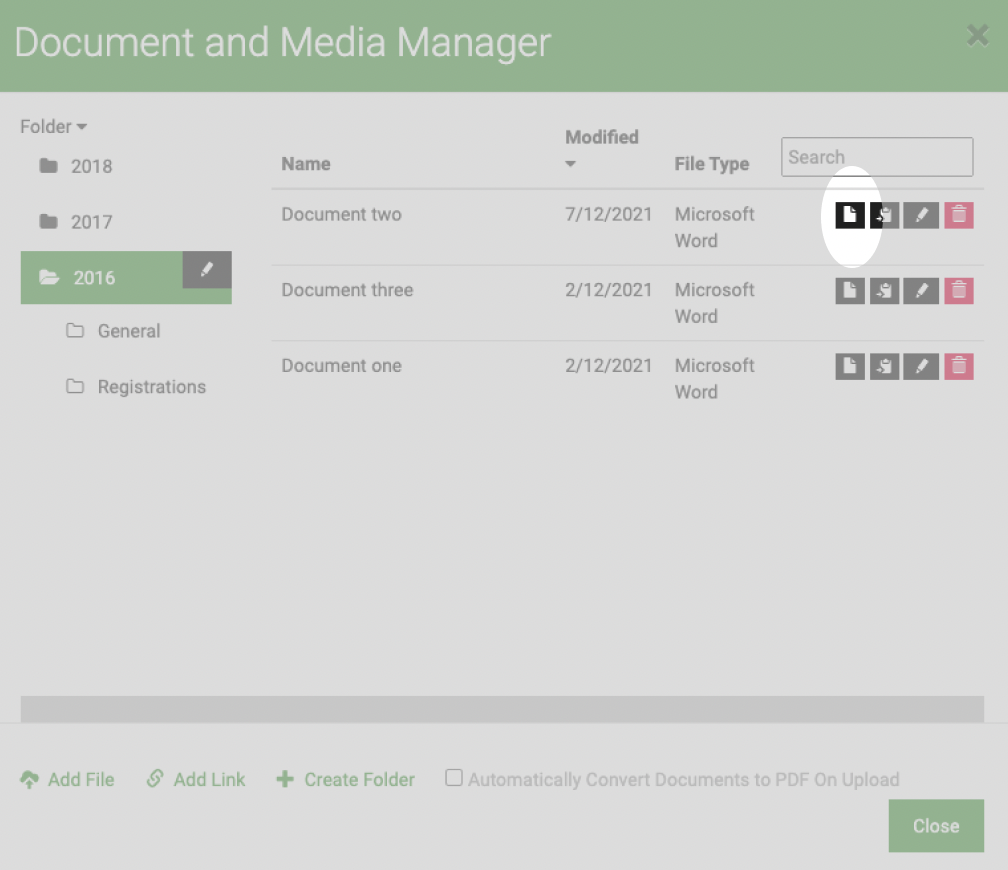The image size is (1008, 870).
Task: Open the 2017 folder
Action: click(76, 222)
